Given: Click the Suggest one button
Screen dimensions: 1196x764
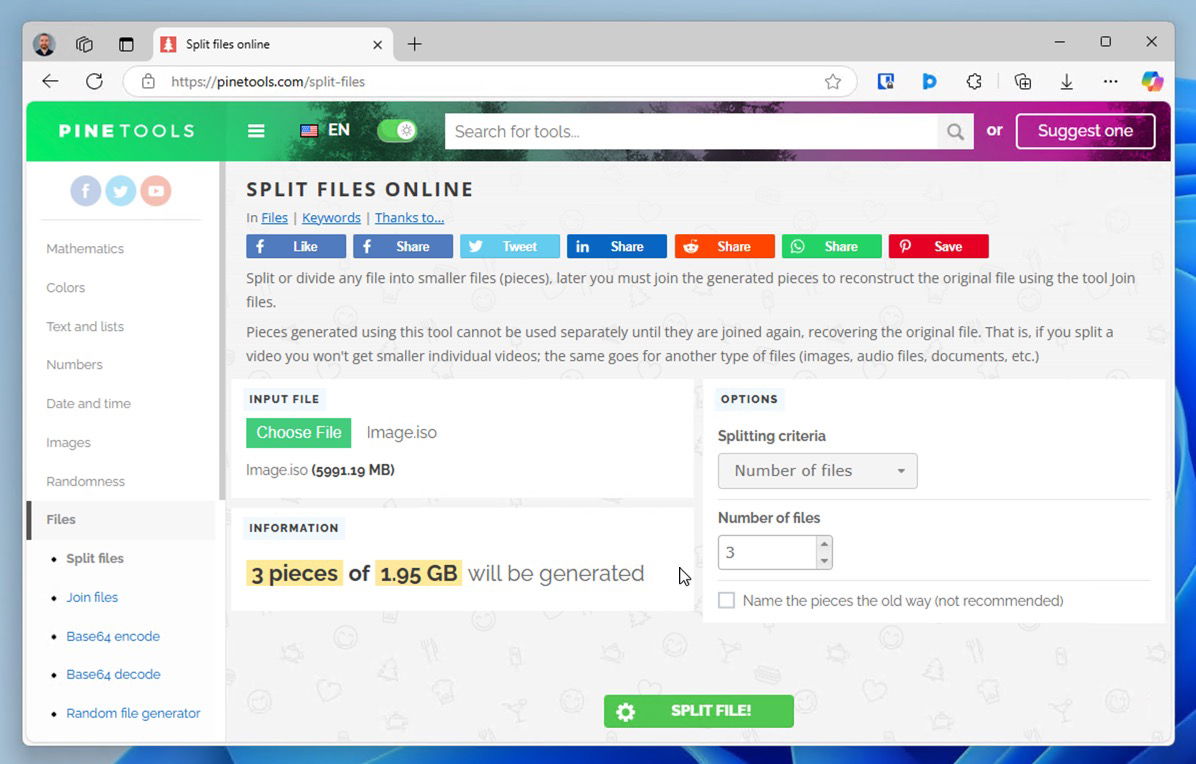Looking at the screenshot, I should point(1085,130).
